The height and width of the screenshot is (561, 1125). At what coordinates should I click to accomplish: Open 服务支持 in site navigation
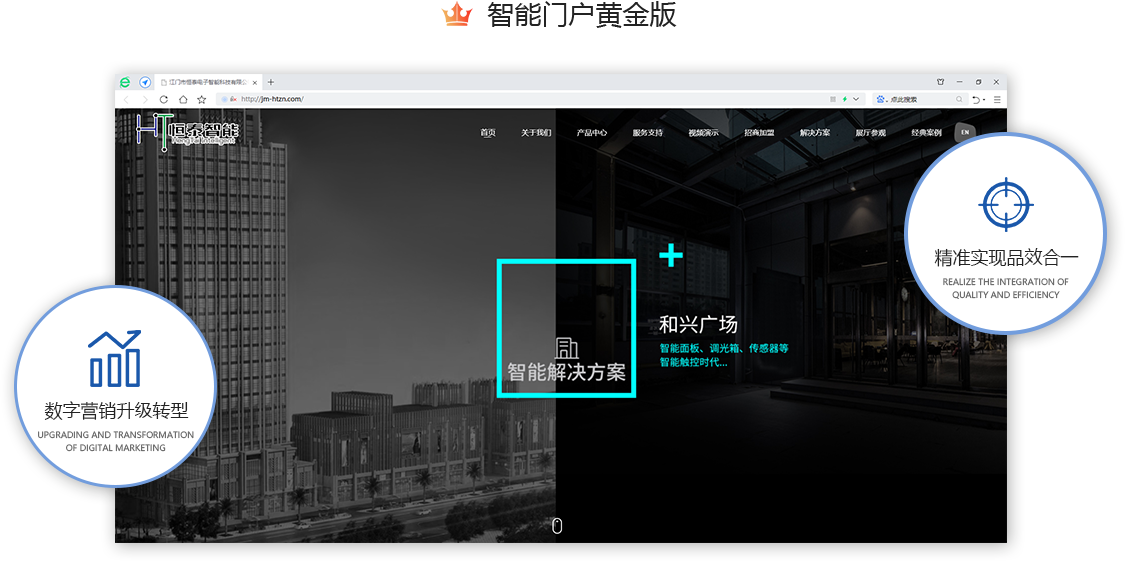click(x=648, y=133)
